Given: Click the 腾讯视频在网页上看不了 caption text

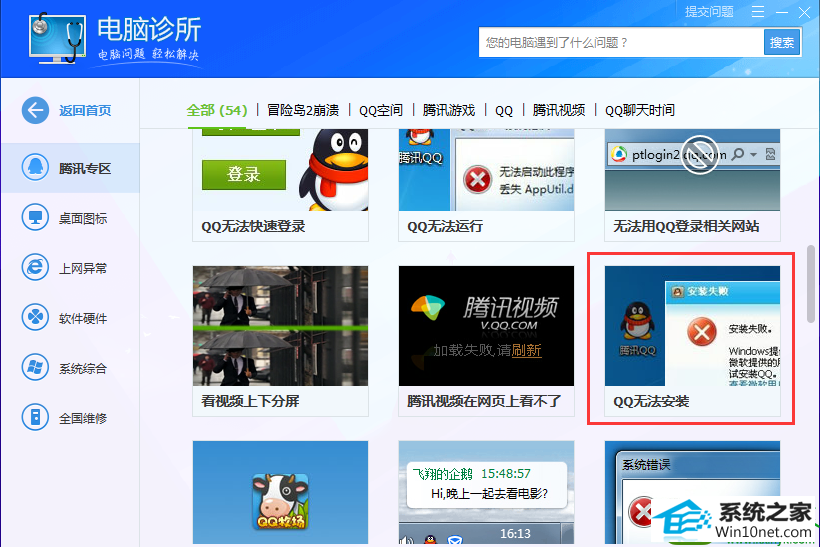Looking at the screenshot, I should pos(484,401).
